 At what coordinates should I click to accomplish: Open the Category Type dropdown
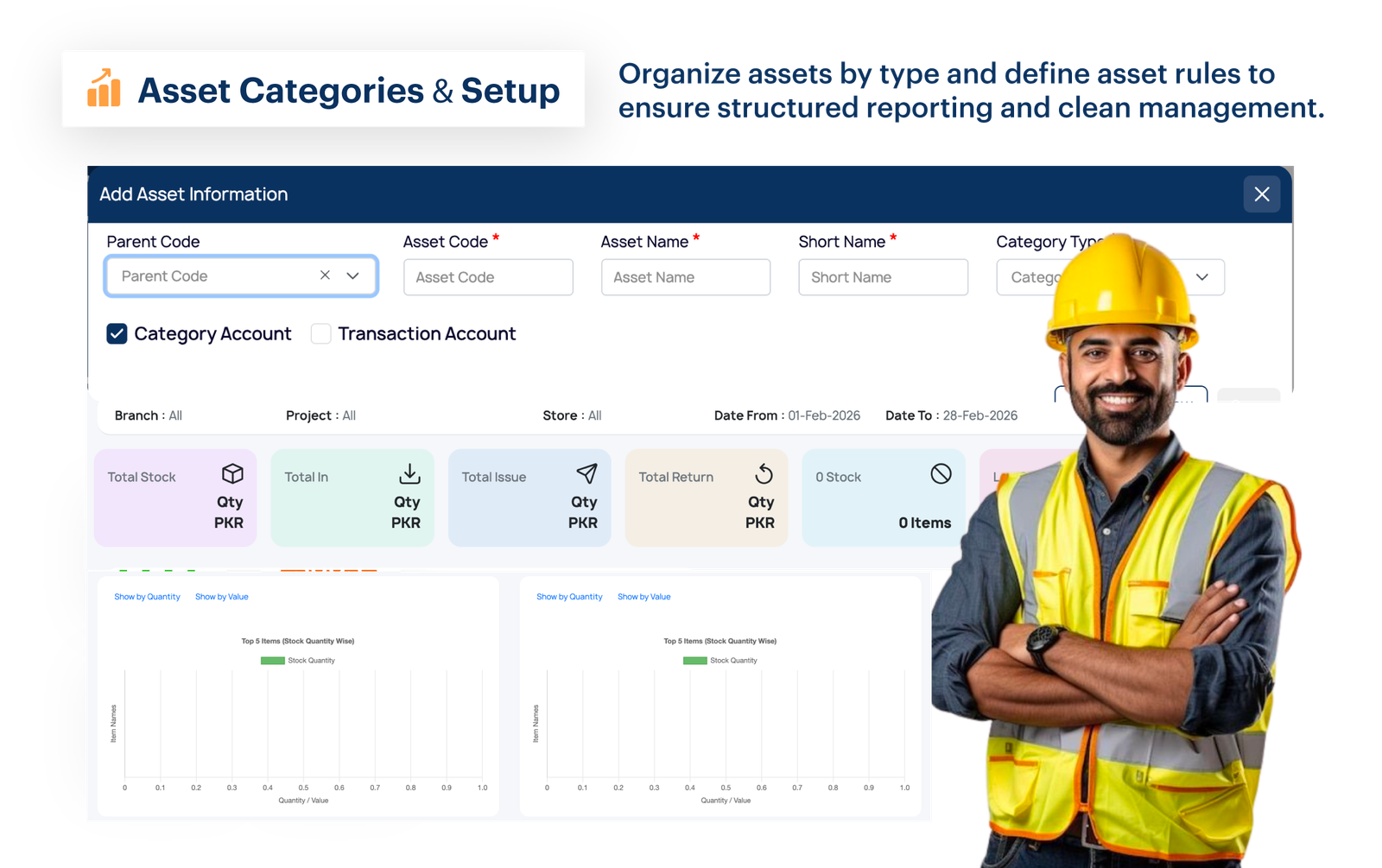[1202, 276]
